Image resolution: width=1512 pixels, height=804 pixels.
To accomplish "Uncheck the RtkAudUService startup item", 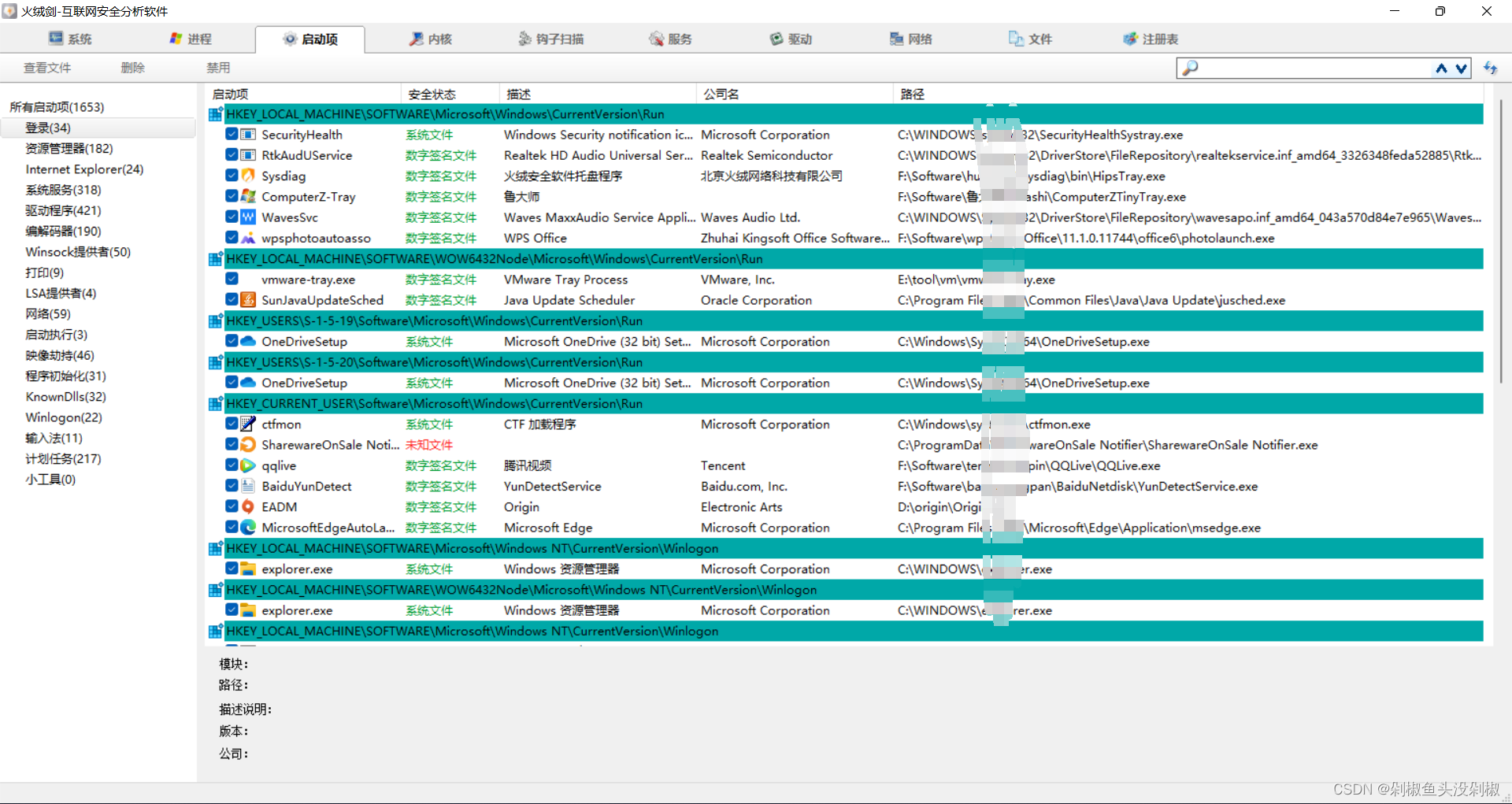I will (232, 155).
